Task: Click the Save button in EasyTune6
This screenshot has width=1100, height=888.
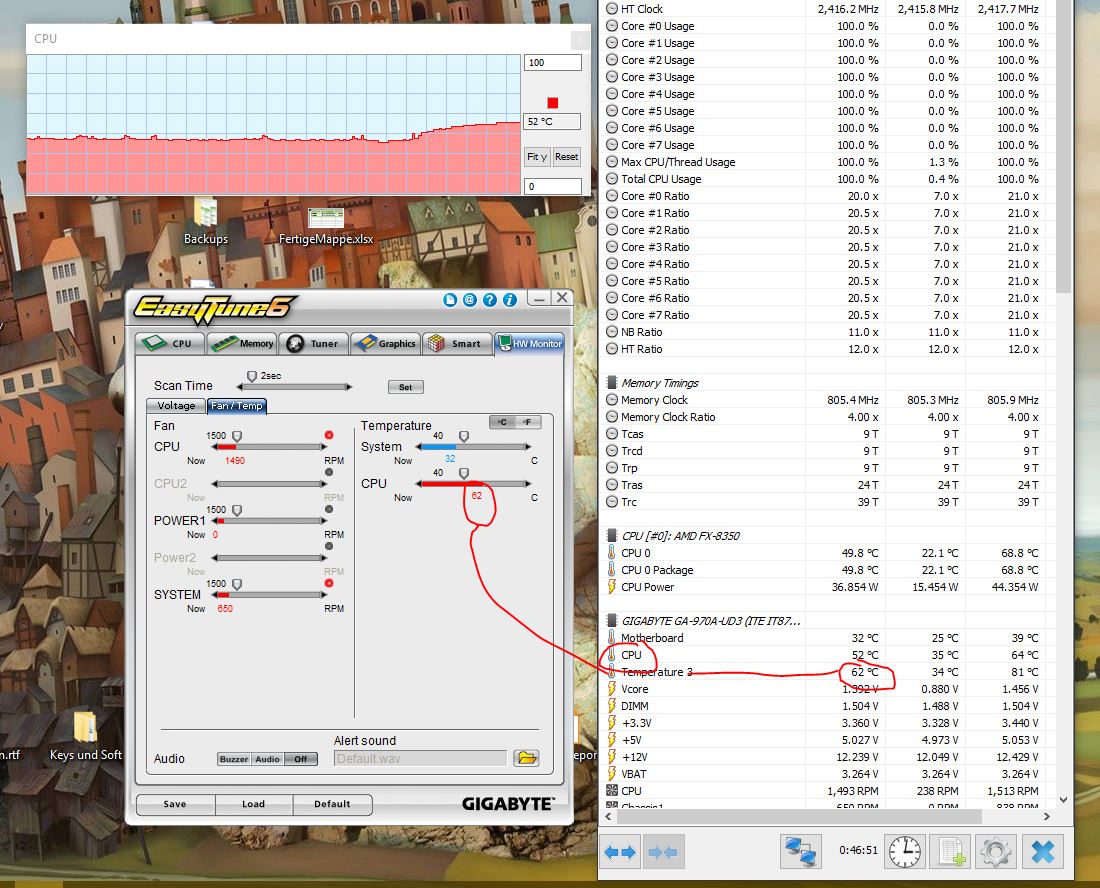Action: [175, 804]
